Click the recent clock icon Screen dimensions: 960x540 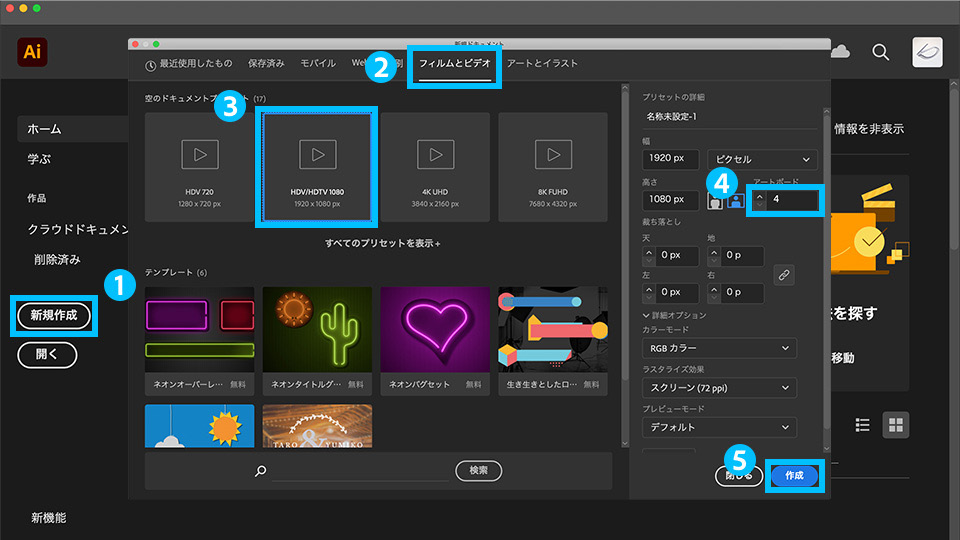click(x=150, y=66)
